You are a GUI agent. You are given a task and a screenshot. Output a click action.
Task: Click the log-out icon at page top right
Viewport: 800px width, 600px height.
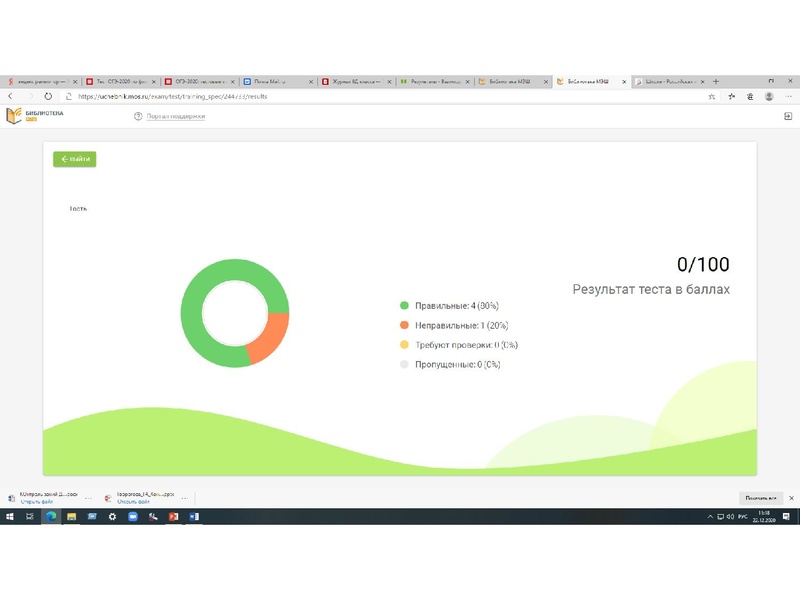788,117
